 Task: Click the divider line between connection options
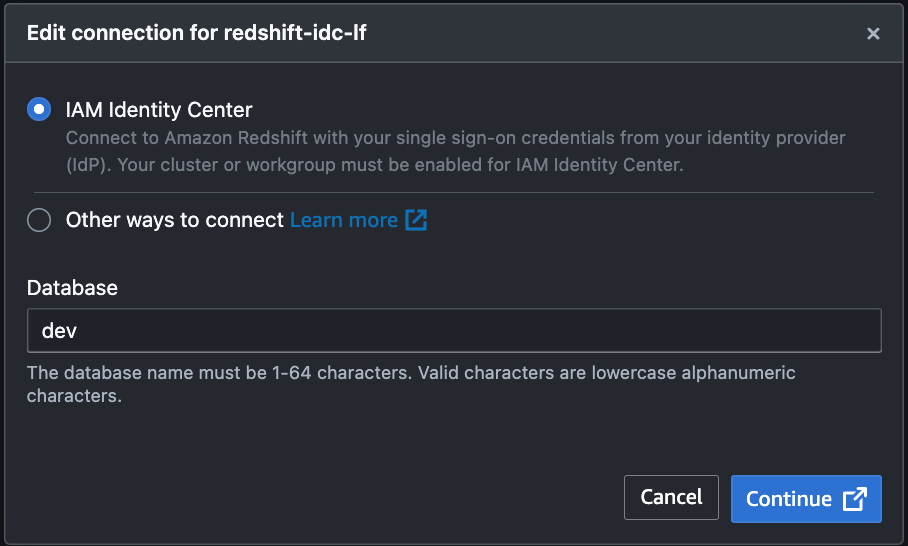(x=453, y=192)
